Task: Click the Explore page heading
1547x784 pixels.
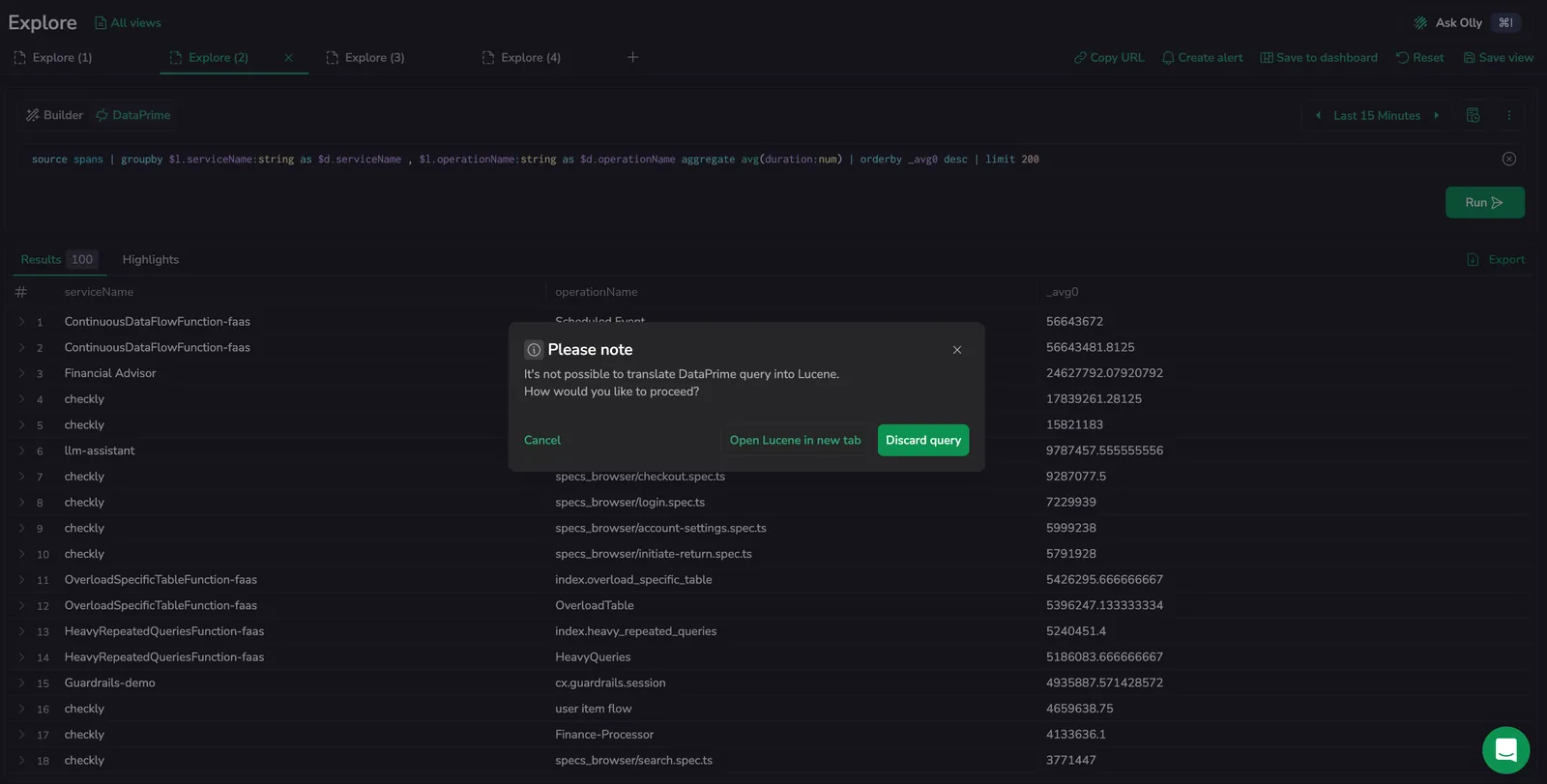Action: (x=43, y=22)
